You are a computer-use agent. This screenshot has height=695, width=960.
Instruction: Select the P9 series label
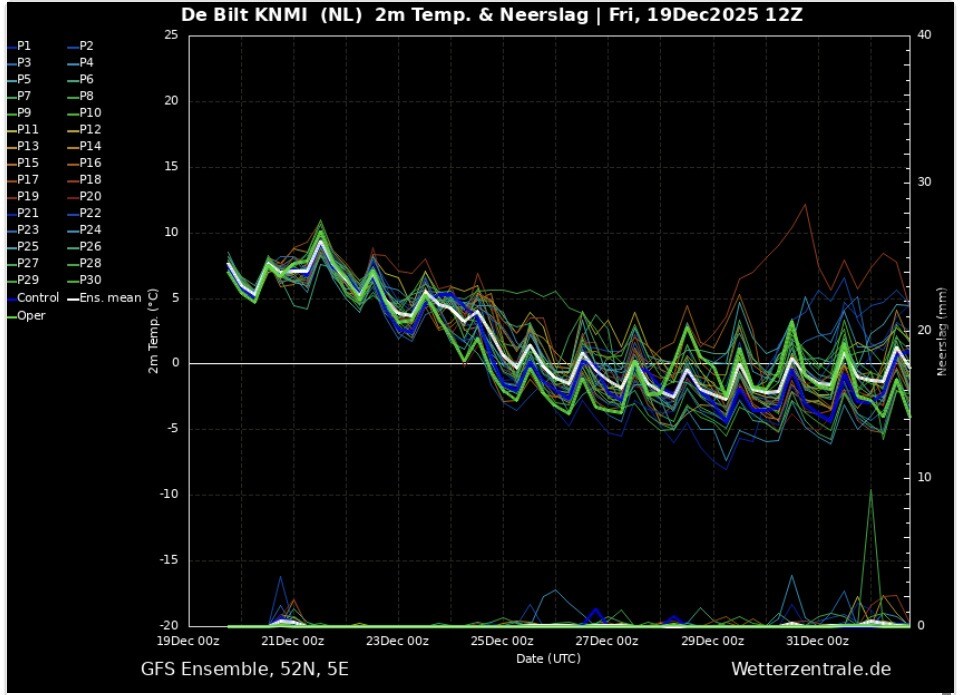click(x=20, y=113)
